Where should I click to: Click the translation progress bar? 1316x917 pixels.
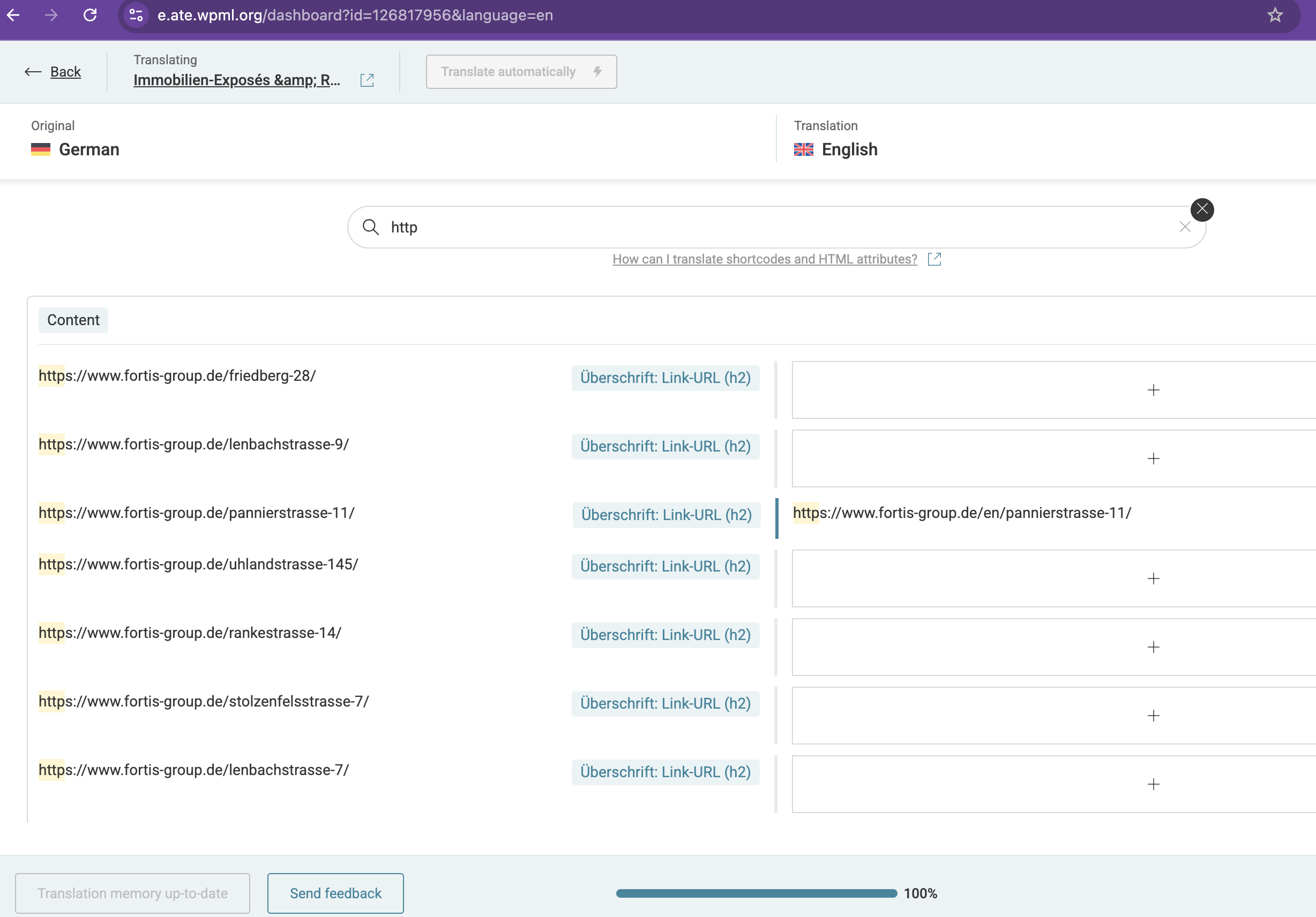[757, 893]
